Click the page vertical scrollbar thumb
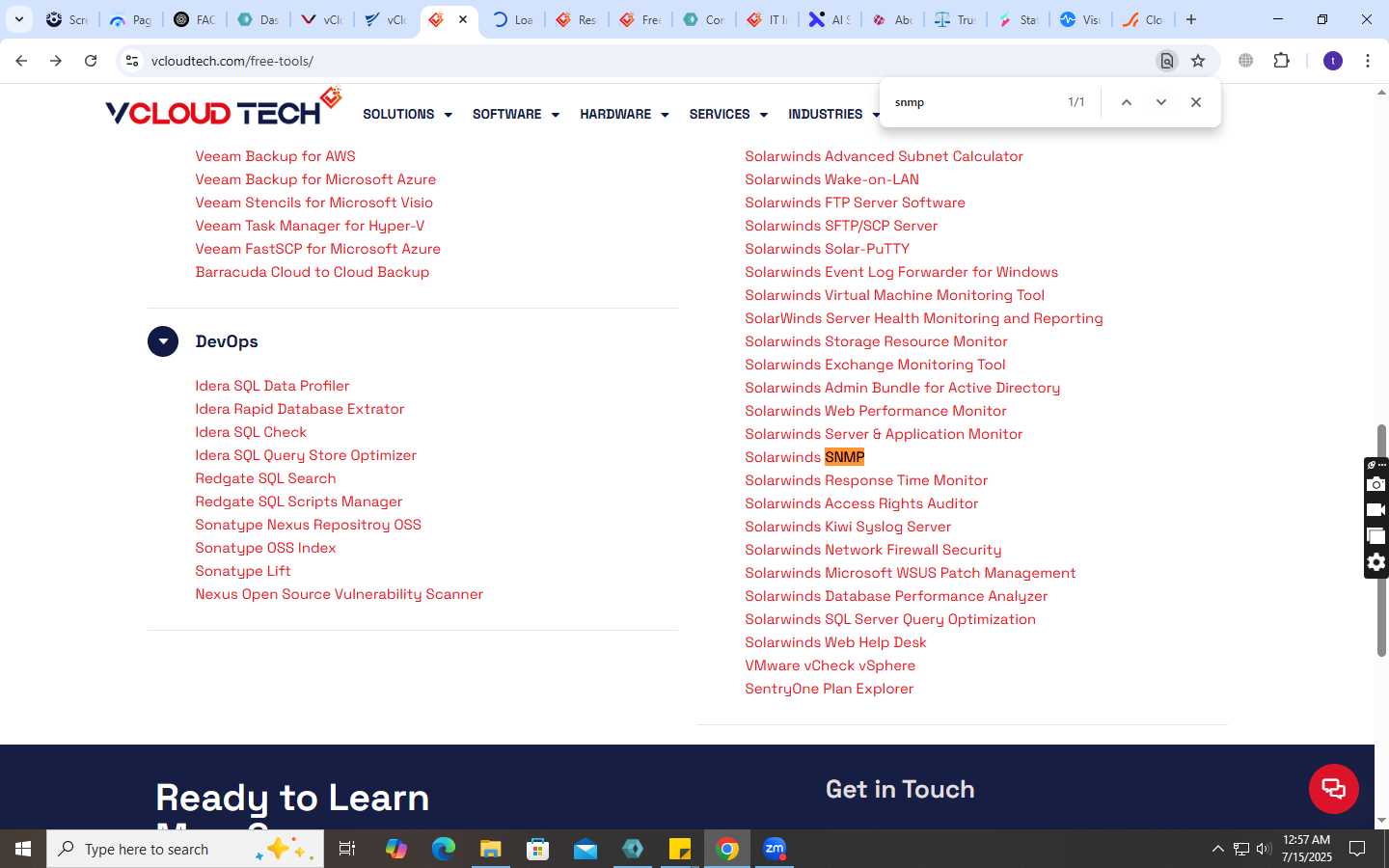This screenshot has width=1389, height=868. coord(1381,540)
